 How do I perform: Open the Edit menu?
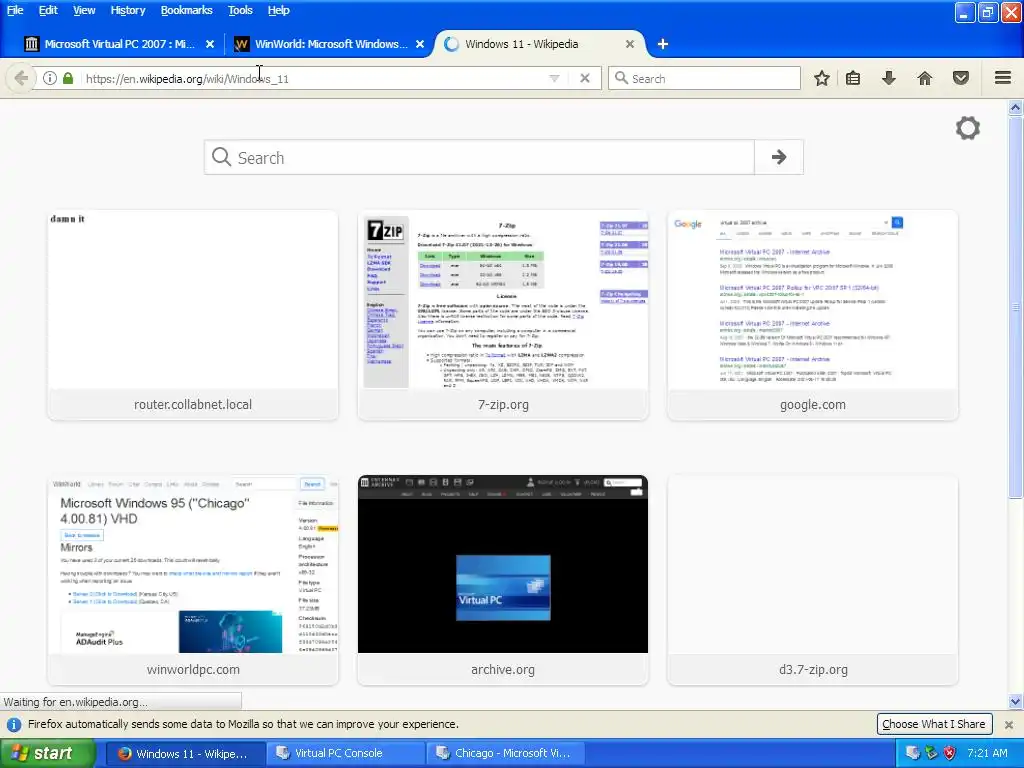pos(48,10)
